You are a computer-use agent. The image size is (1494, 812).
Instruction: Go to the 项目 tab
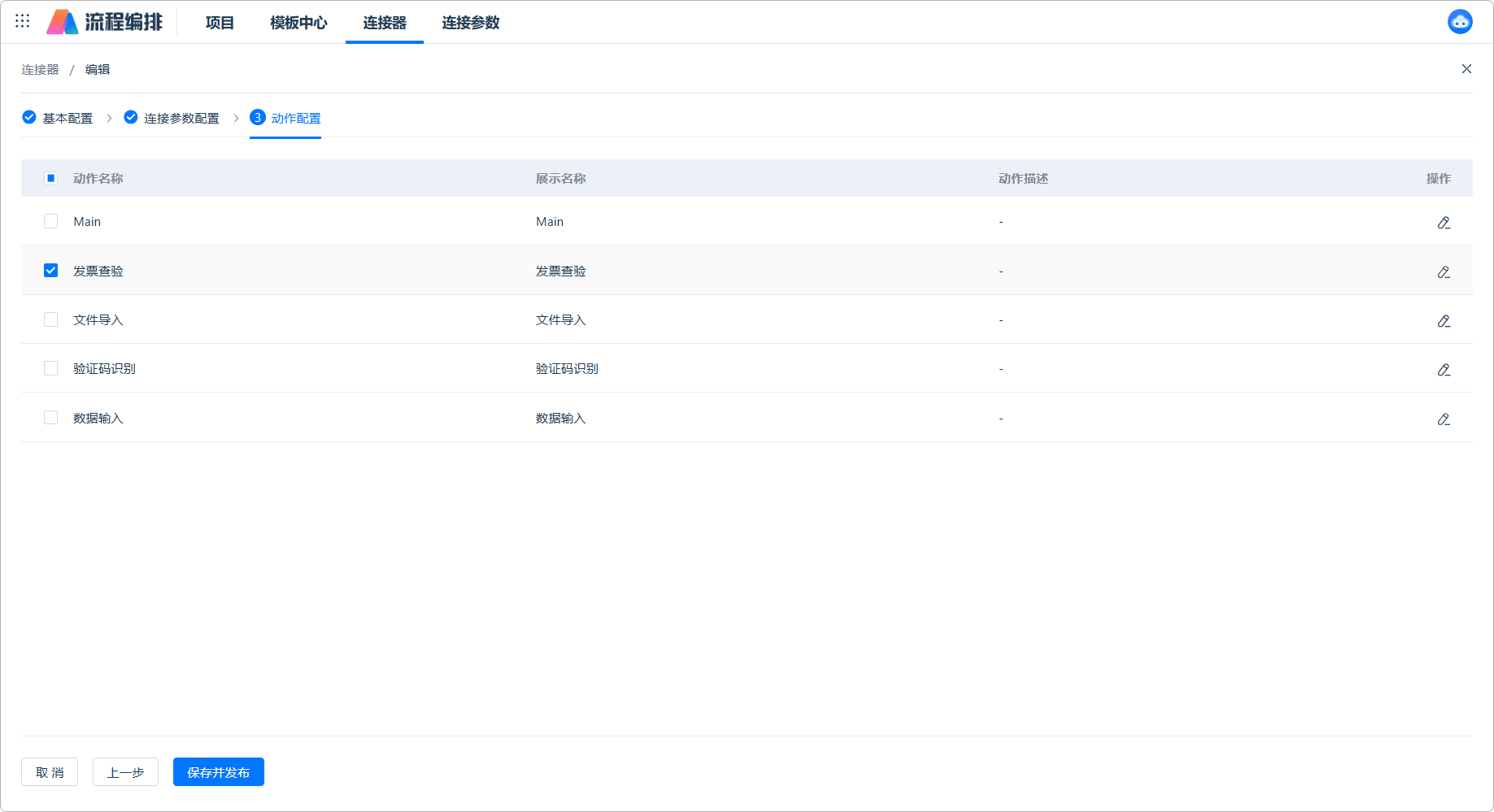point(220,23)
